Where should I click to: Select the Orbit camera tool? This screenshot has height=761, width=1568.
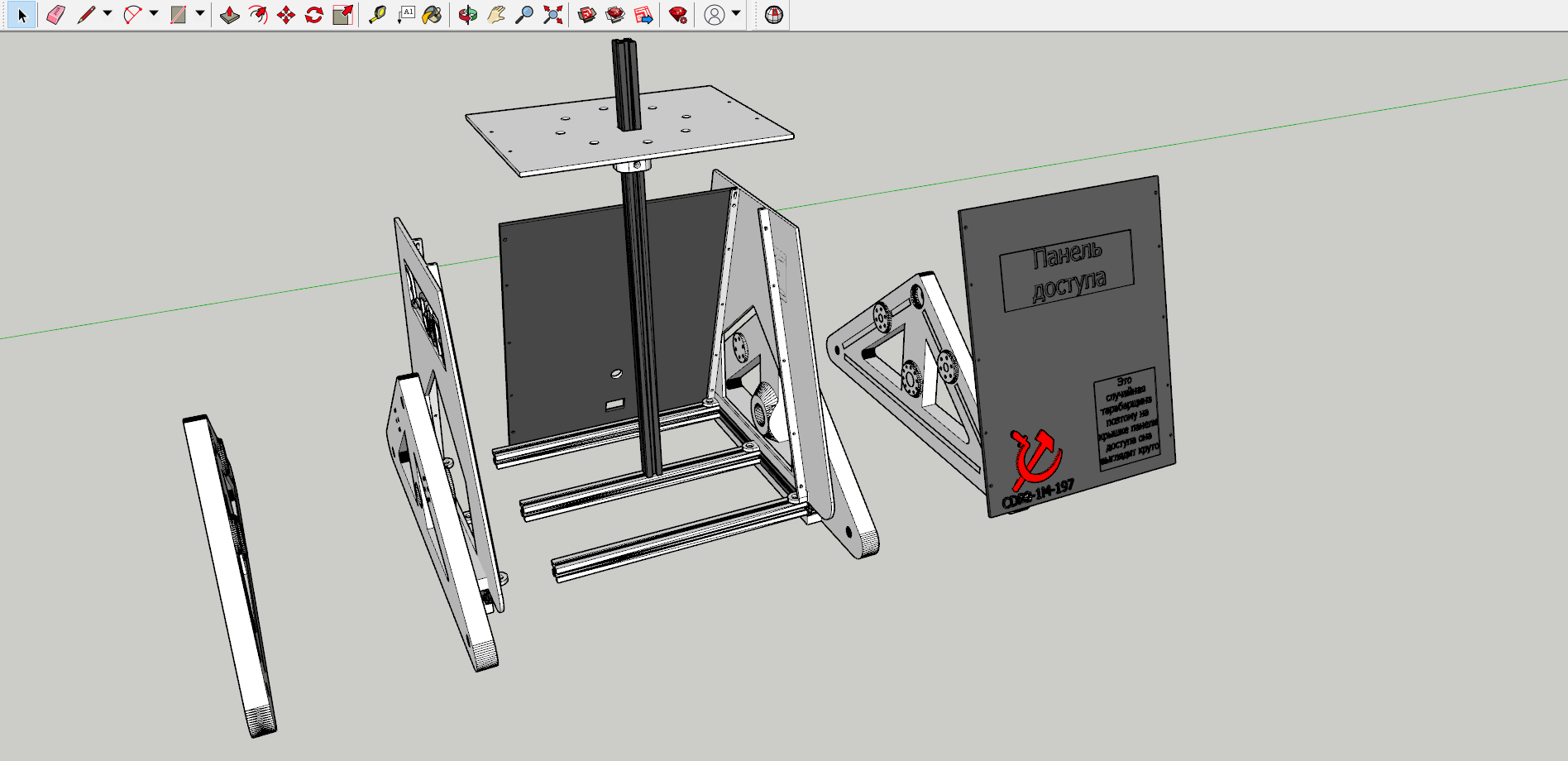coord(467,15)
